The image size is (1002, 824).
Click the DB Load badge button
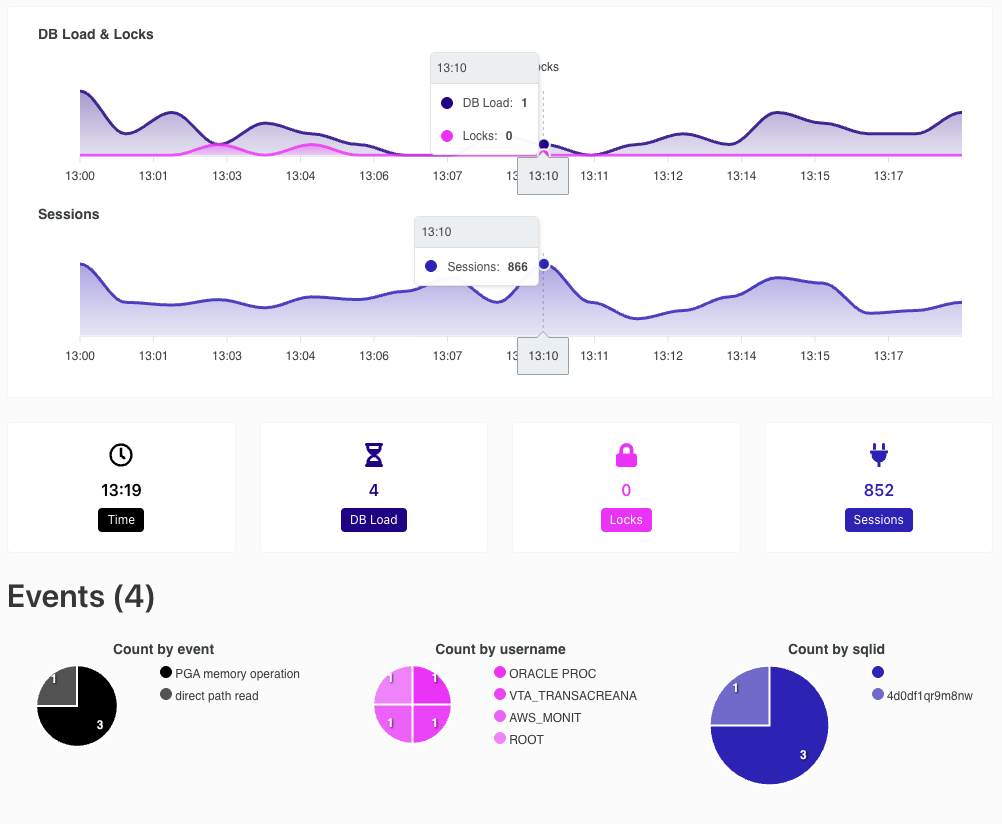pyautogui.click(x=374, y=520)
